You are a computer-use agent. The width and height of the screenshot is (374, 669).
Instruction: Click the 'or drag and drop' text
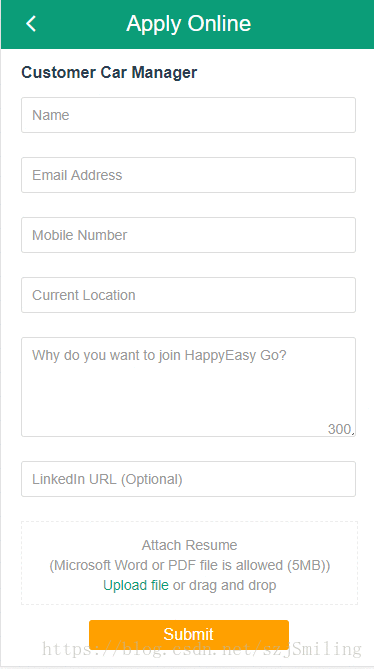[x=224, y=585]
